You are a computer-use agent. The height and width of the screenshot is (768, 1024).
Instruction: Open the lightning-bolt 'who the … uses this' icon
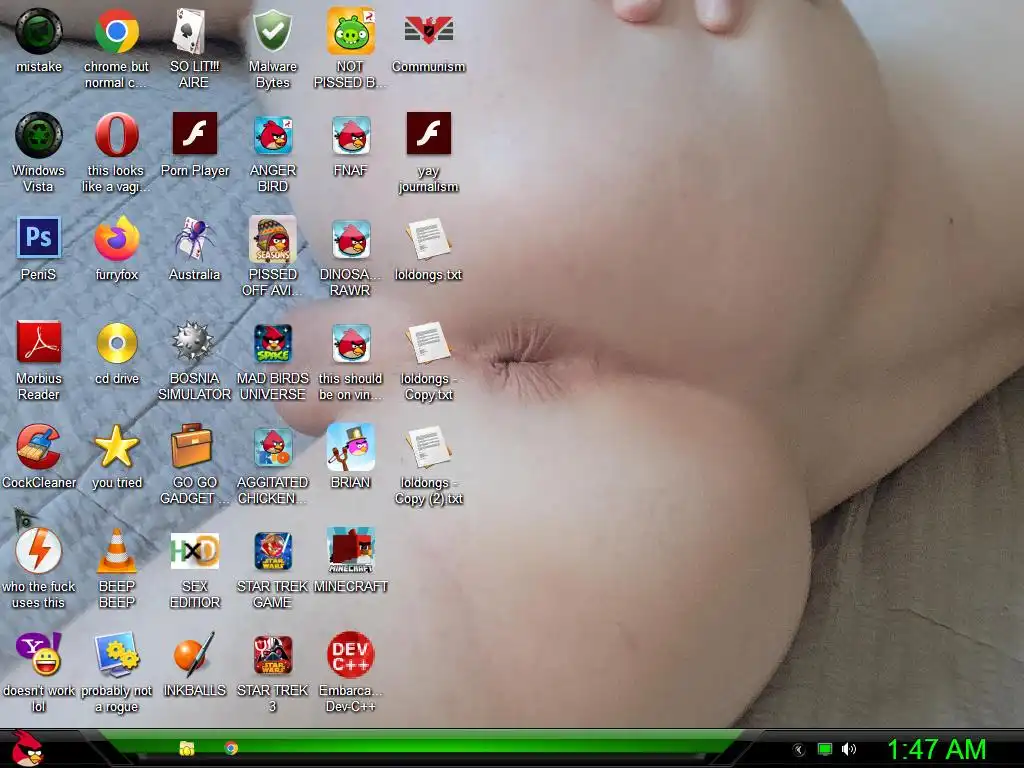coord(39,551)
